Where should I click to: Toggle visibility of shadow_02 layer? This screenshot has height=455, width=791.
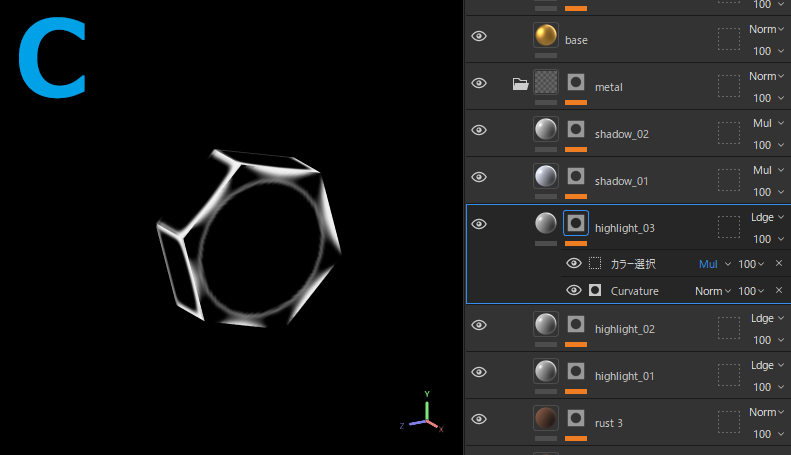479,130
